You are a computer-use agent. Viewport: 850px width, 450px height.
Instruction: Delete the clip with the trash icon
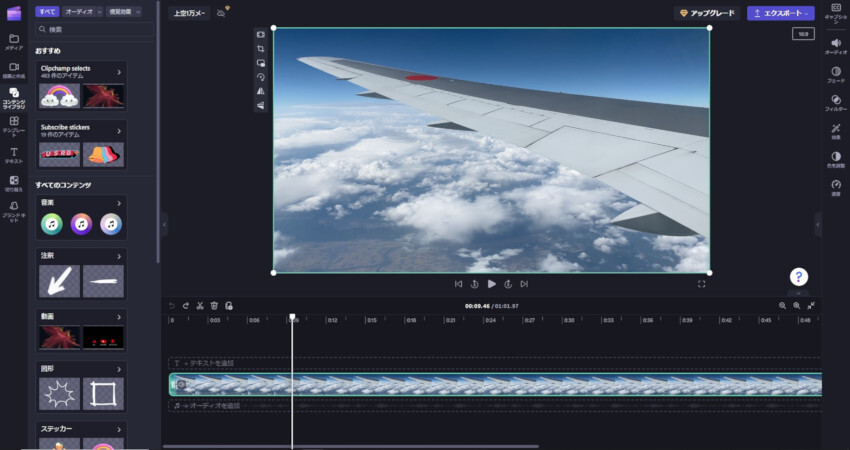(x=214, y=305)
